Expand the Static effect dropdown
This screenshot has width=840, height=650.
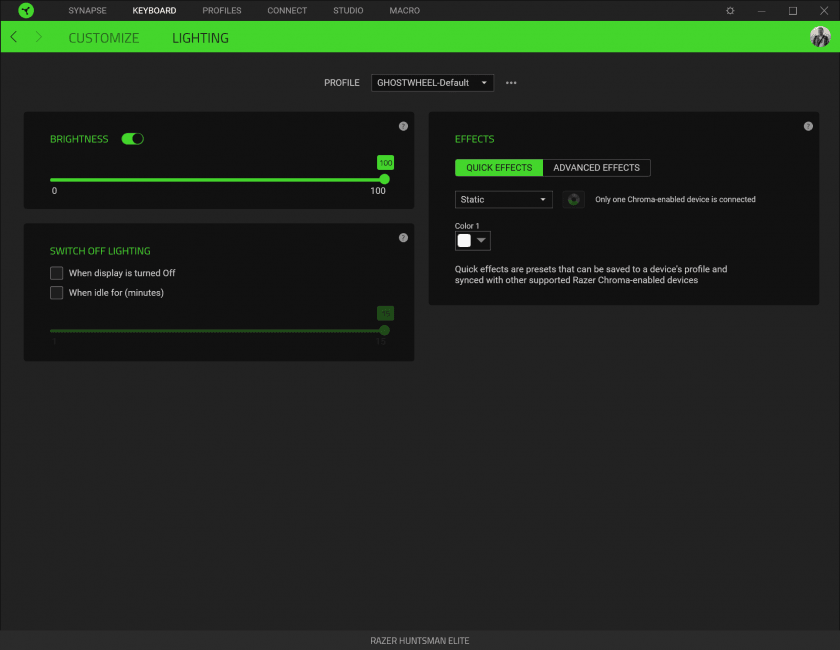[503, 200]
